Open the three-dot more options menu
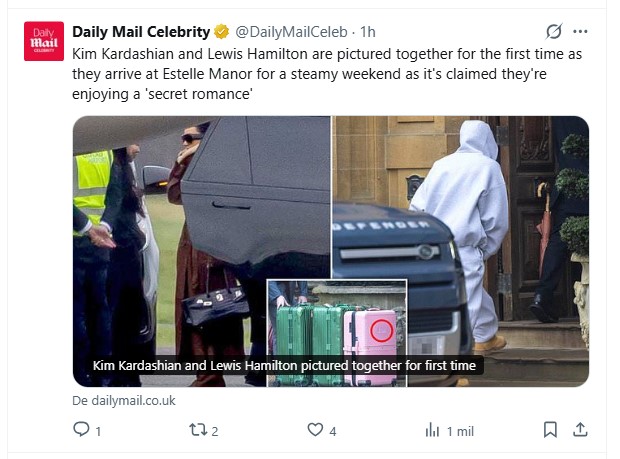 (x=580, y=32)
